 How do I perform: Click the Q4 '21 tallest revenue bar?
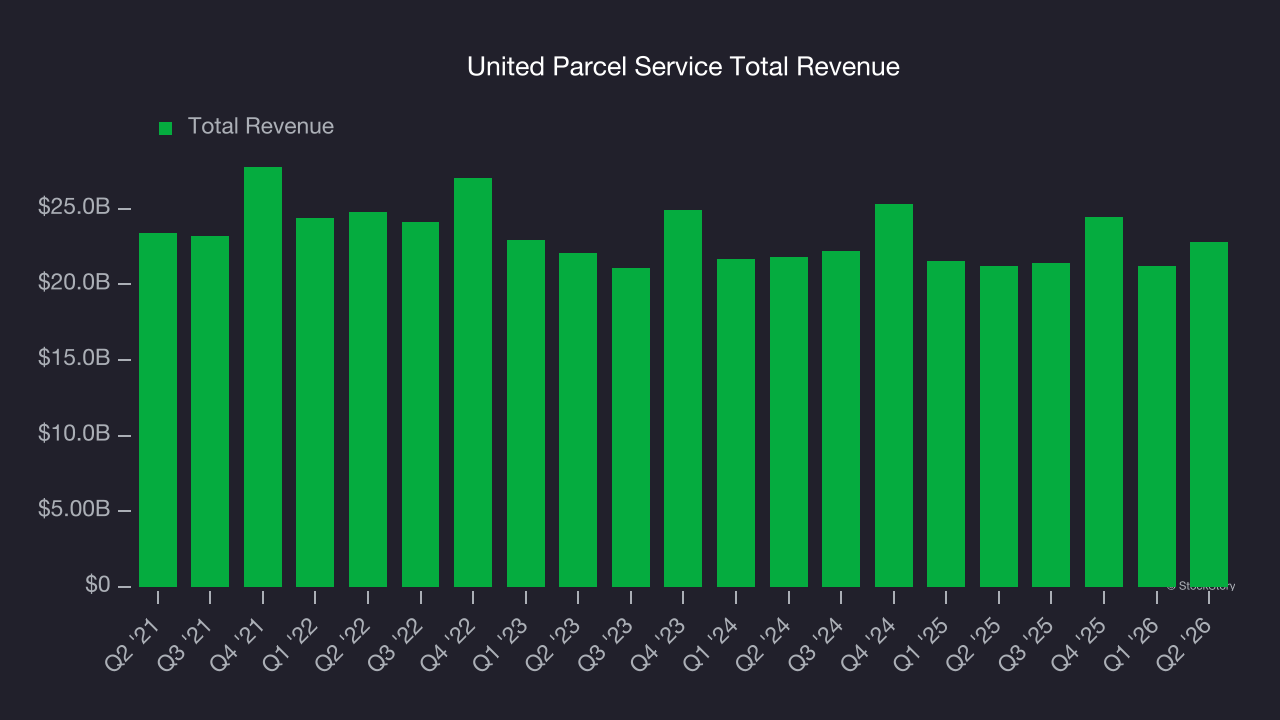click(x=263, y=377)
